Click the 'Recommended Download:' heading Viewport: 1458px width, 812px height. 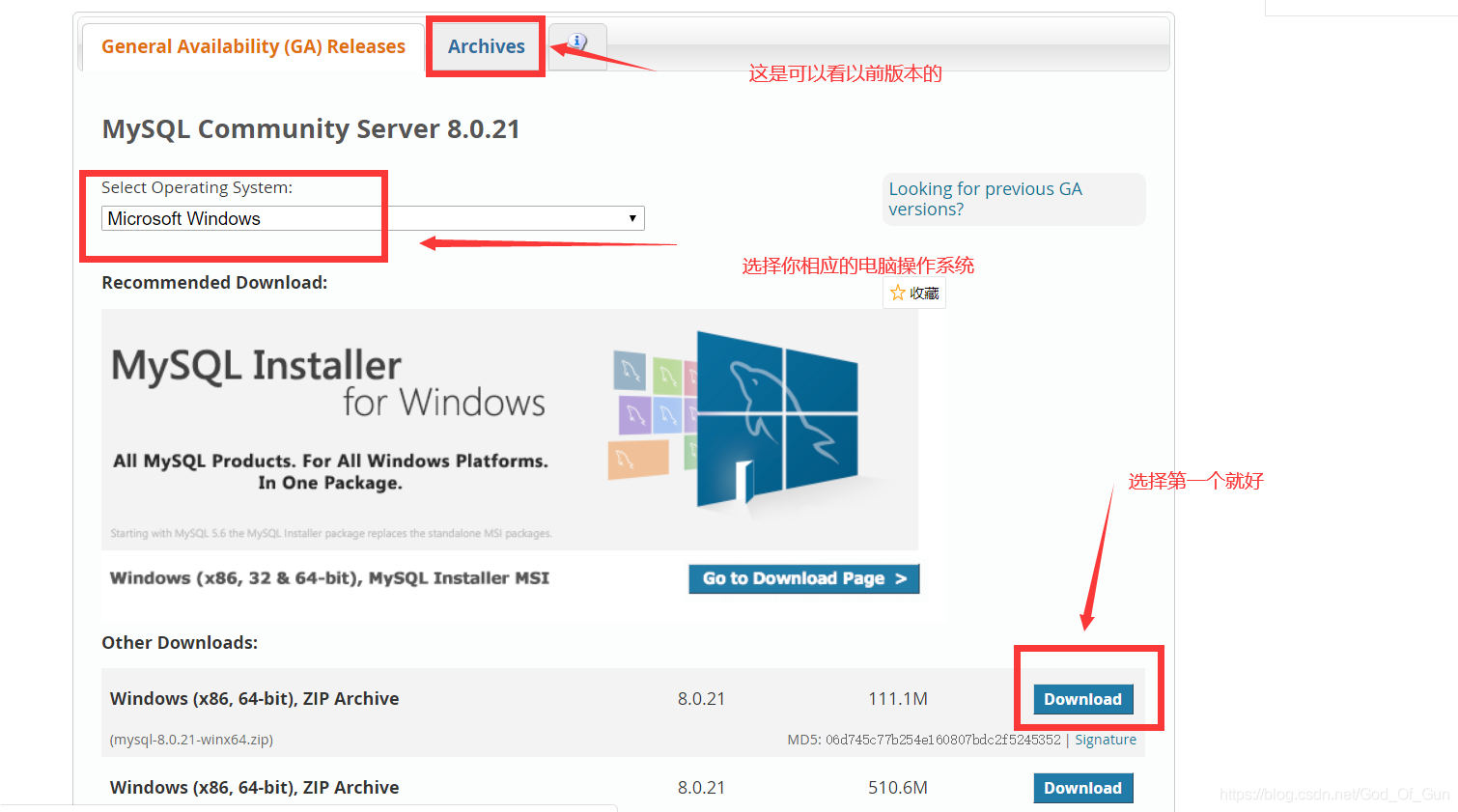(214, 283)
